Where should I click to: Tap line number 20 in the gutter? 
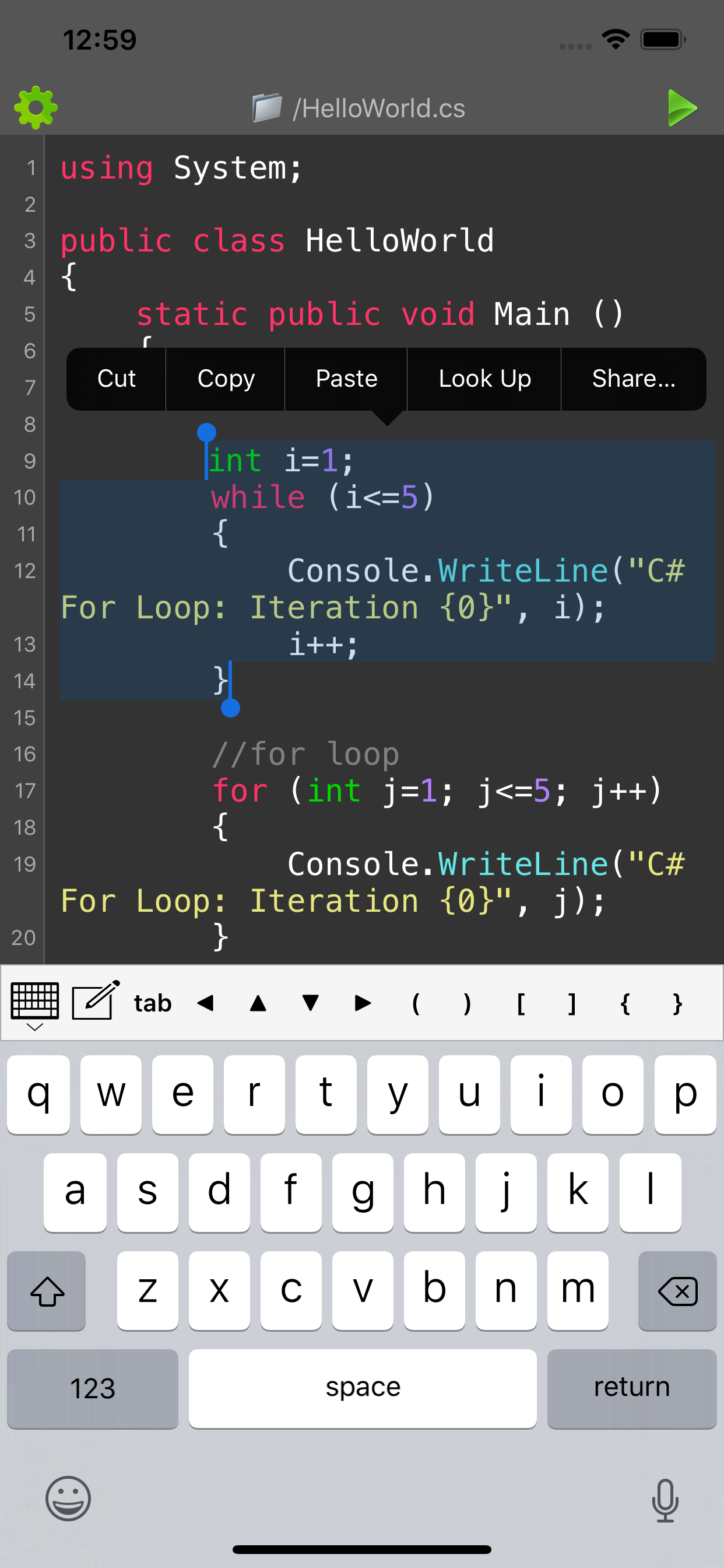pyautogui.click(x=24, y=937)
